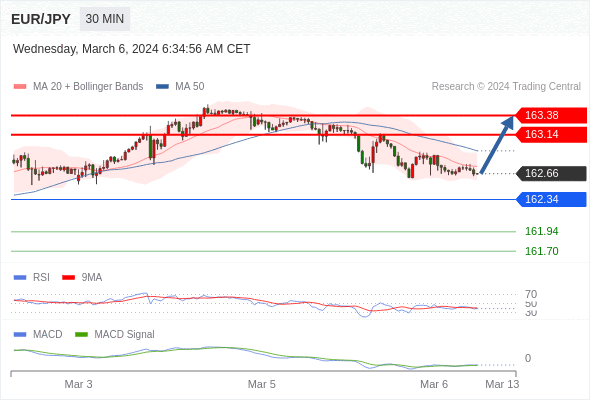
Task: Click the 163.38 resistance price tag
Action: click(550, 115)
